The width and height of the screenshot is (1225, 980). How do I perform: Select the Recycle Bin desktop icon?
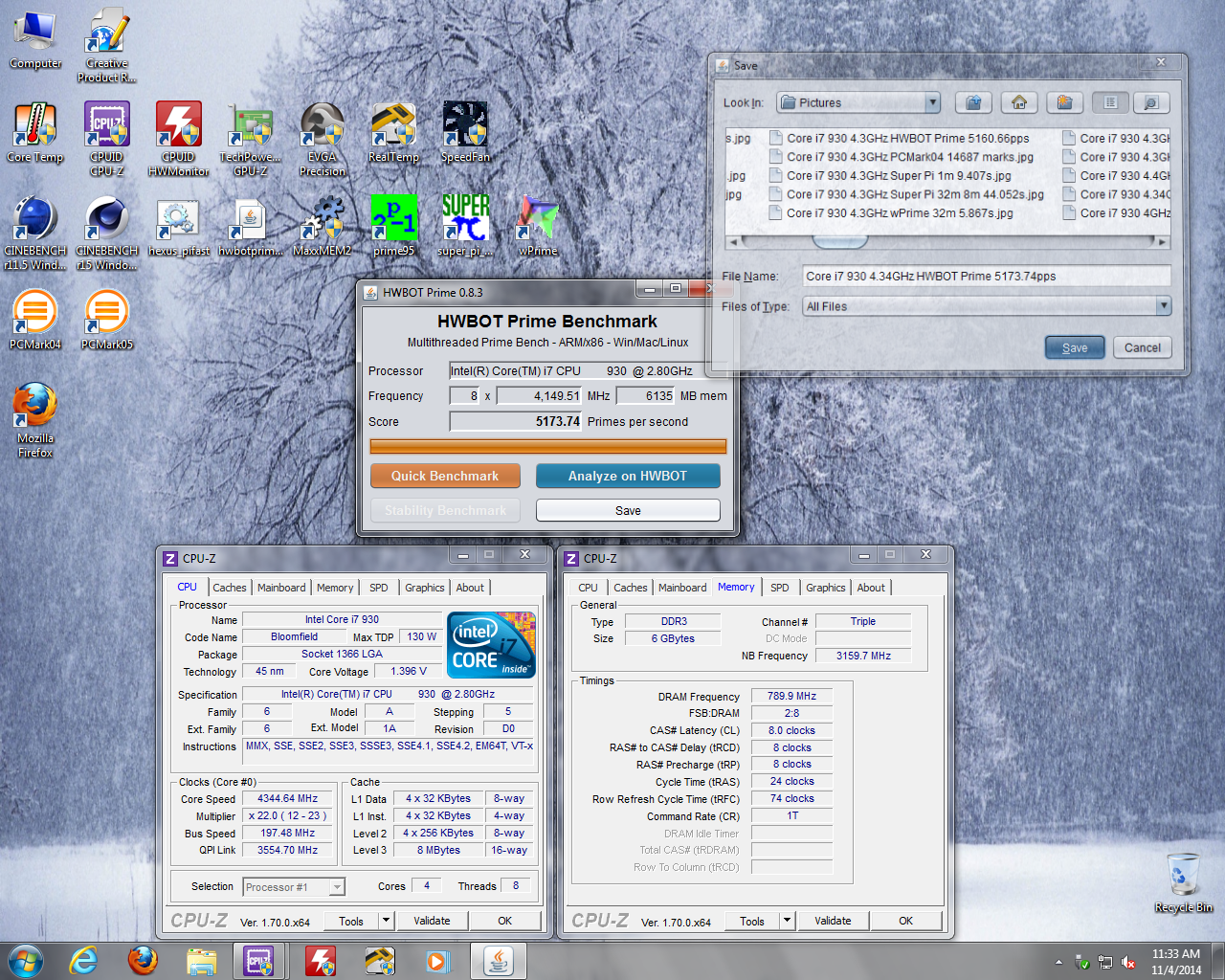click(1183, 883)
